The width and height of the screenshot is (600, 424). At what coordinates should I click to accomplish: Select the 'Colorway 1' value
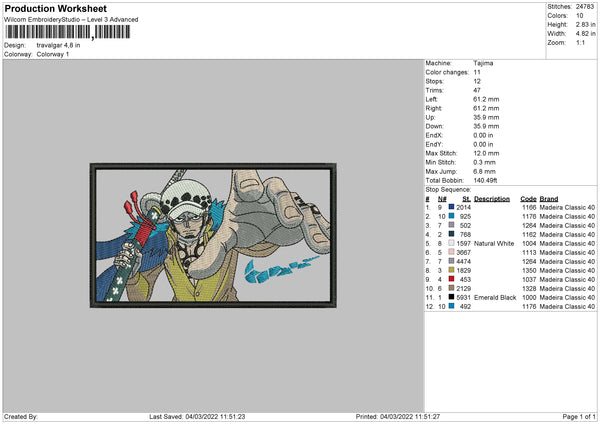click(53, 54)
